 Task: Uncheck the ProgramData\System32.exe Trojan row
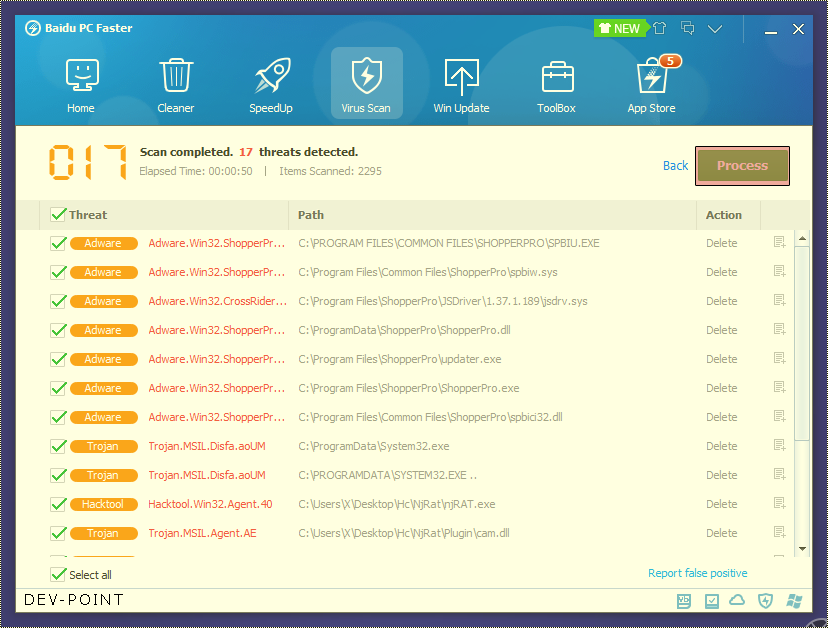pyautogui.click(x=58, y=446)
